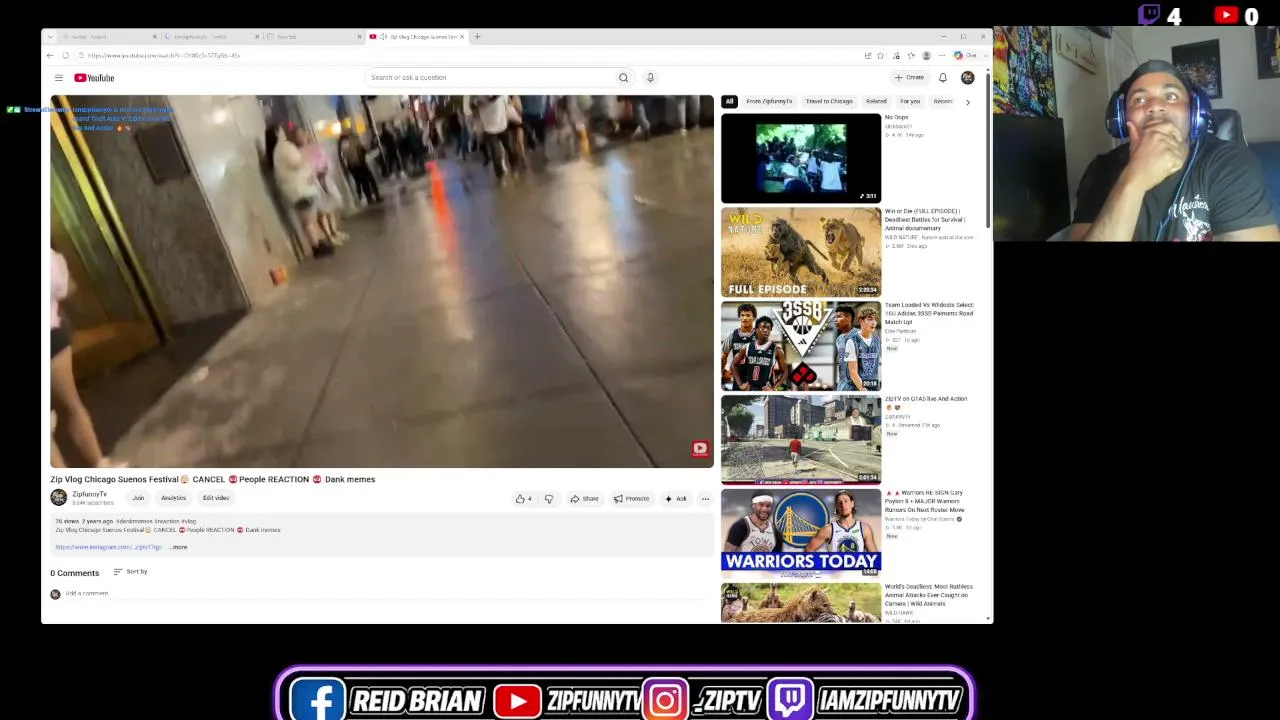Image resolution: width=1280 pixels, height=720 pixels.
Task: Reload the browser page
Action: point(66,56)
